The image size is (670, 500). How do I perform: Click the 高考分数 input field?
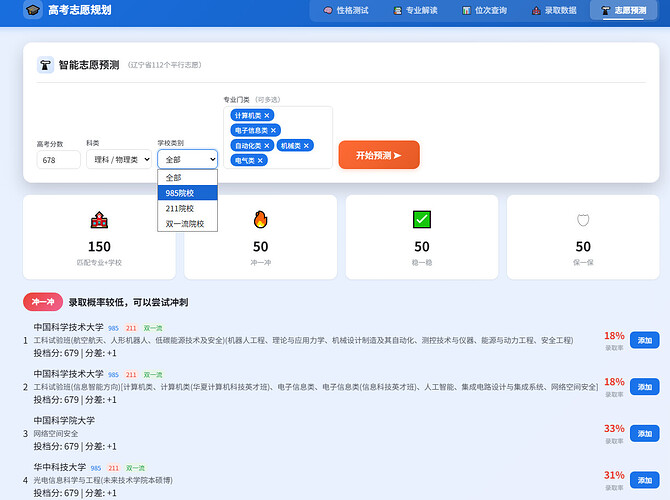click(x=59, y=160)
